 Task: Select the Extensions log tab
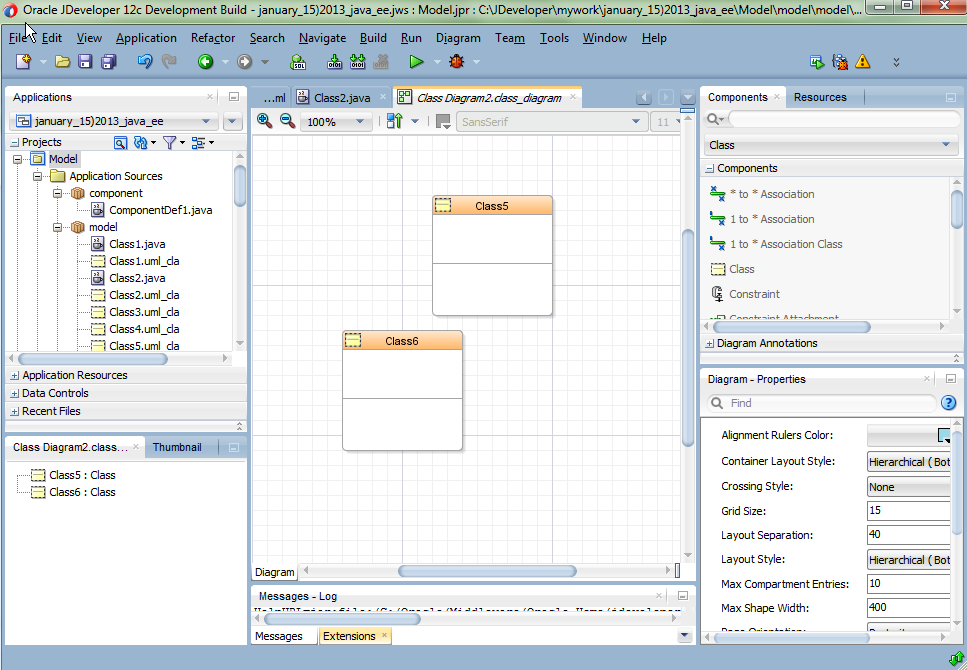349,636
